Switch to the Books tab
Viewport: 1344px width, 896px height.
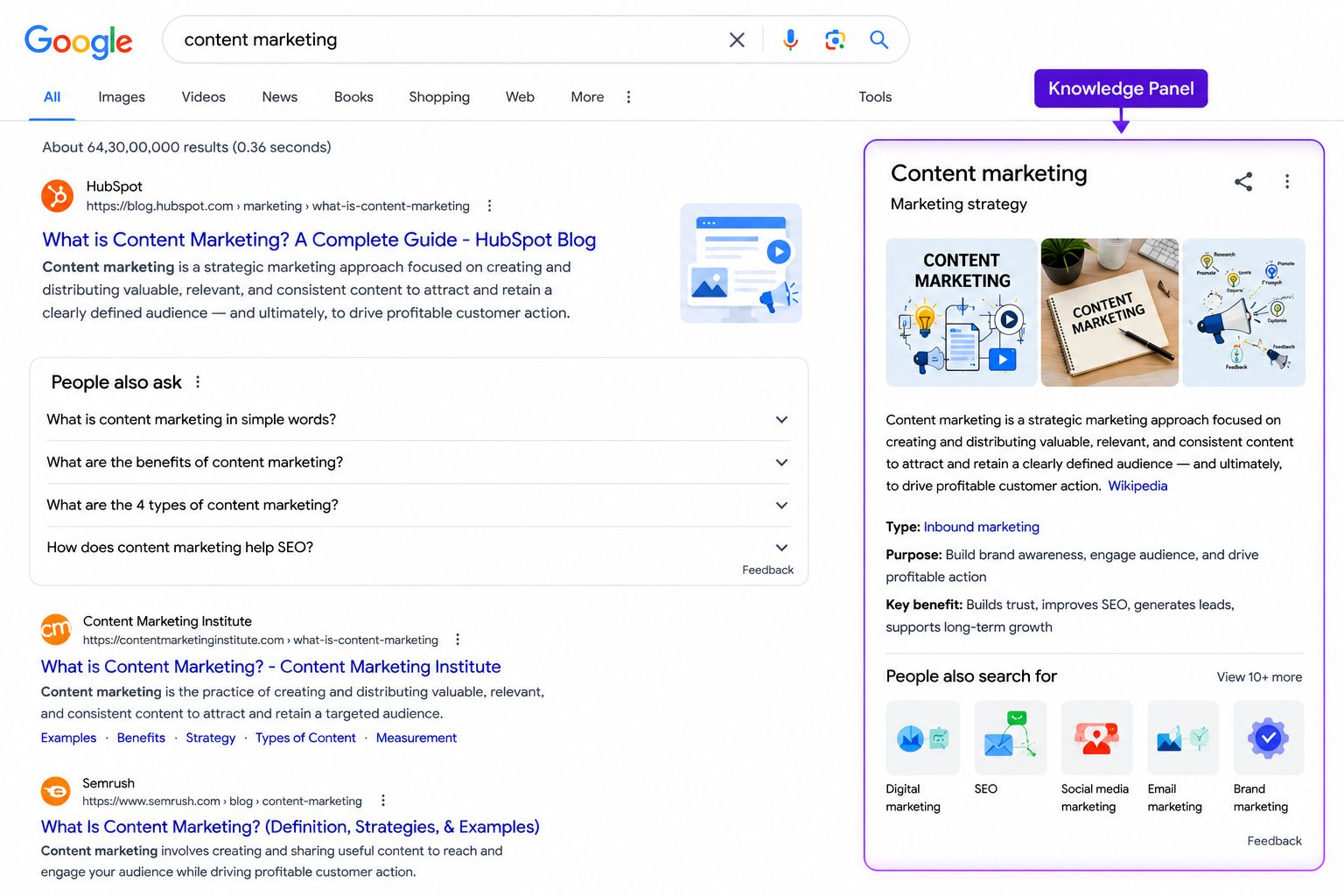coord(353,97)
